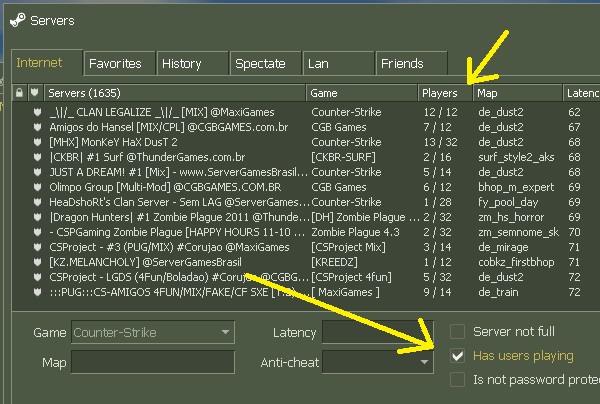Image resolution: width=600 pixels, height=404 pixels.
Task: Sort list by Players column header
Action: coord(445,93)
